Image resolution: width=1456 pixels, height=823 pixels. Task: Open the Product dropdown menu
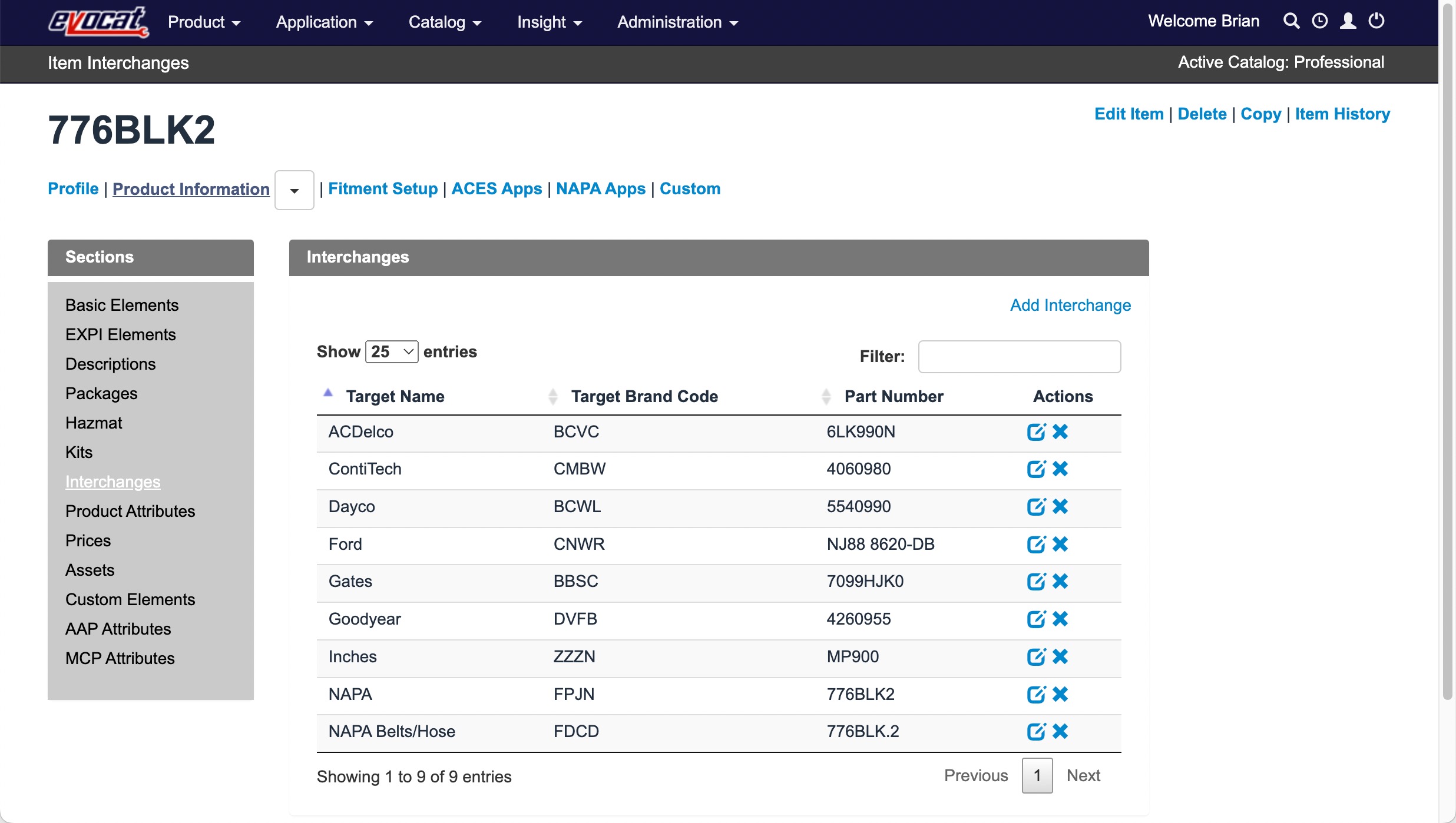tap(204, 22)
